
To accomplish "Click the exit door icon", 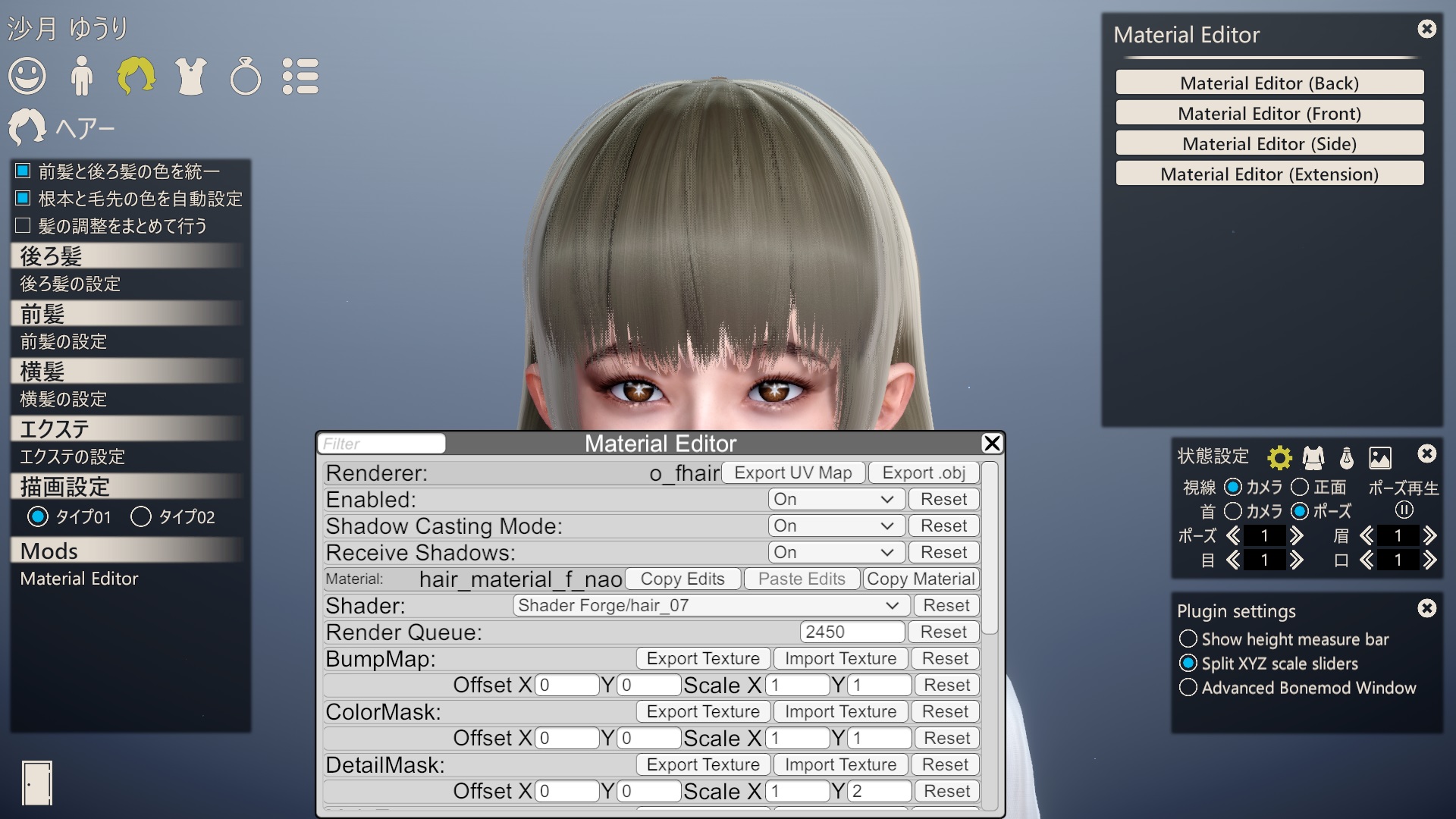I will click(x=37, y=783).
